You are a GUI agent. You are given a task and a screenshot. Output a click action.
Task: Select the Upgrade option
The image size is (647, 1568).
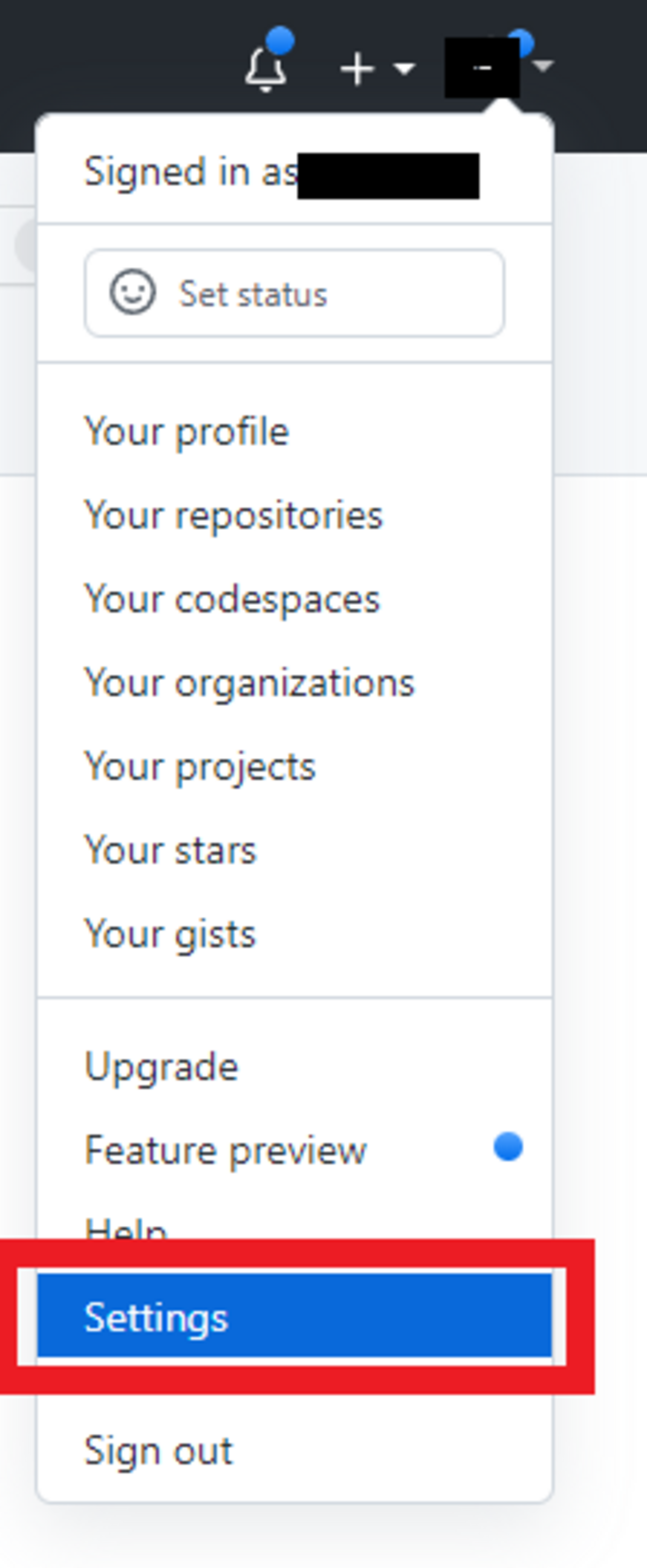[x=161, y=1066]
